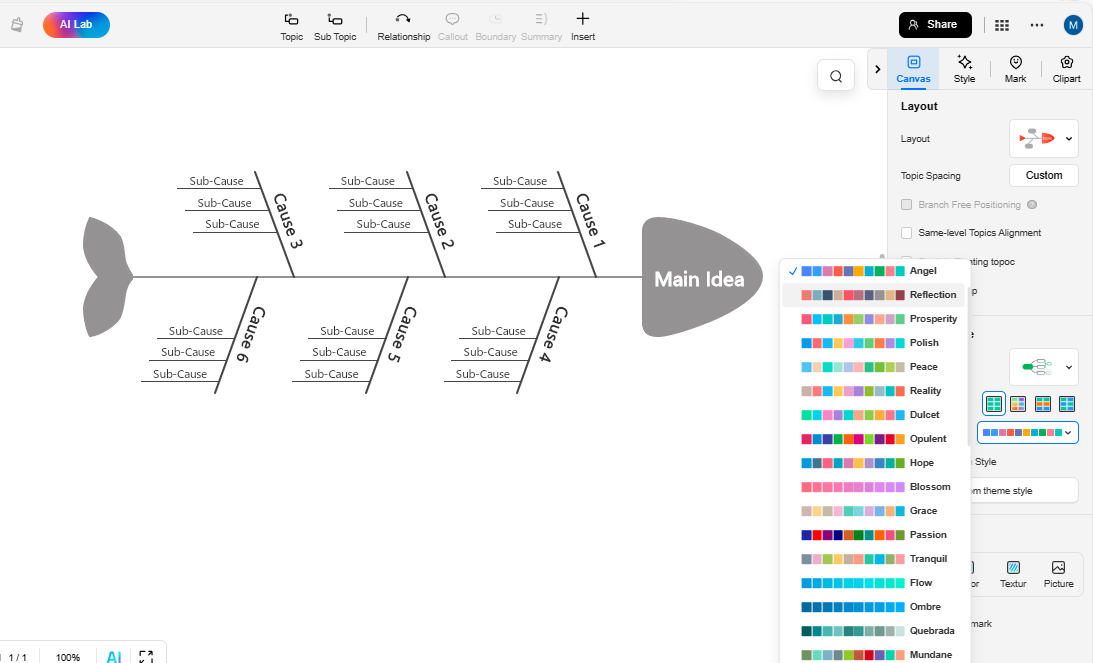Open the apps grid icon
This screenshot has height=663, width=1093.
click(x=1002, y=25)
